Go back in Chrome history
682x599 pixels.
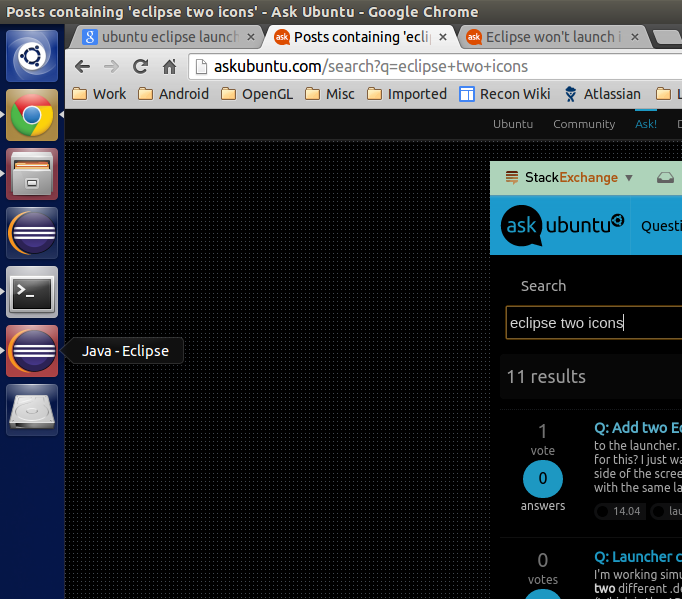(x=82, y=67)
